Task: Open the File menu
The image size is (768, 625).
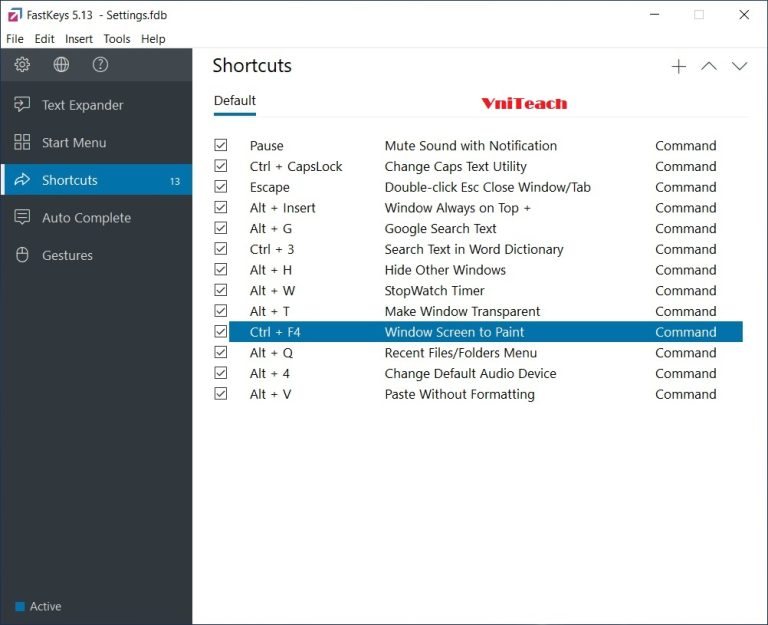Action: tap(15, 39)
